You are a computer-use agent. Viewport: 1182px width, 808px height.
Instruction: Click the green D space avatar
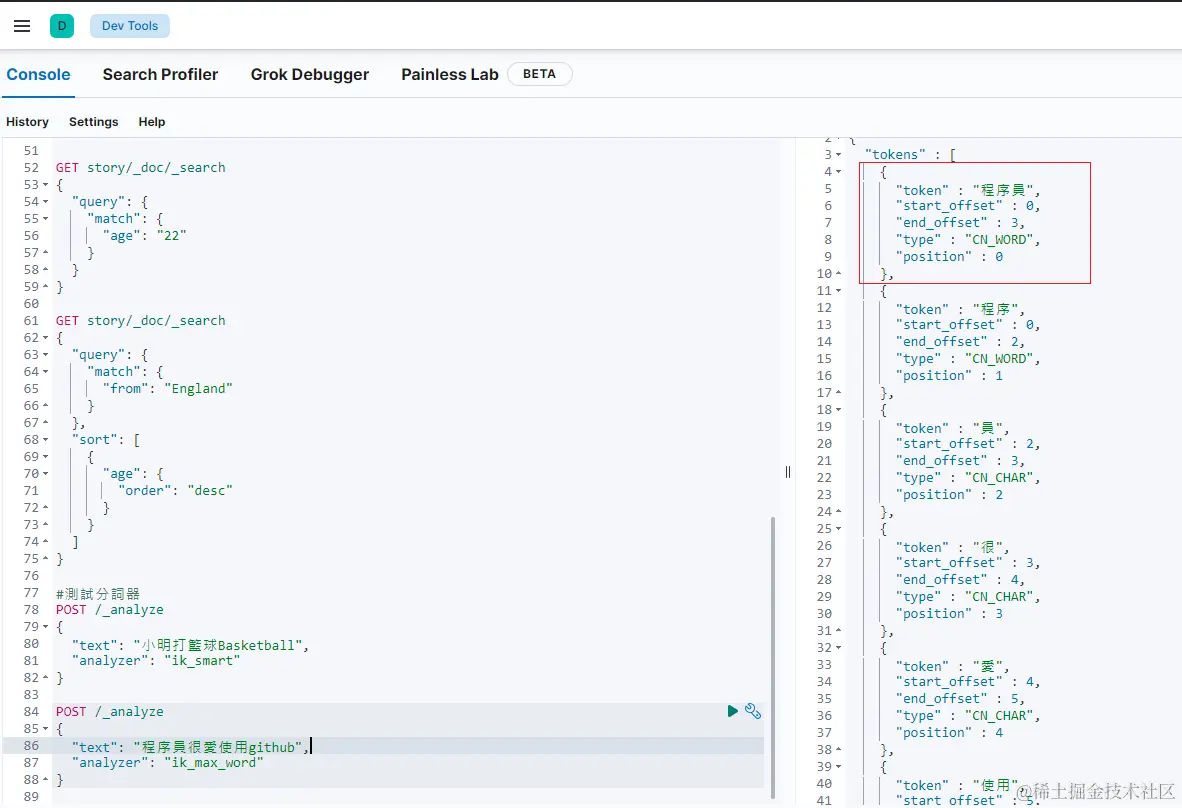click(62, 26)
